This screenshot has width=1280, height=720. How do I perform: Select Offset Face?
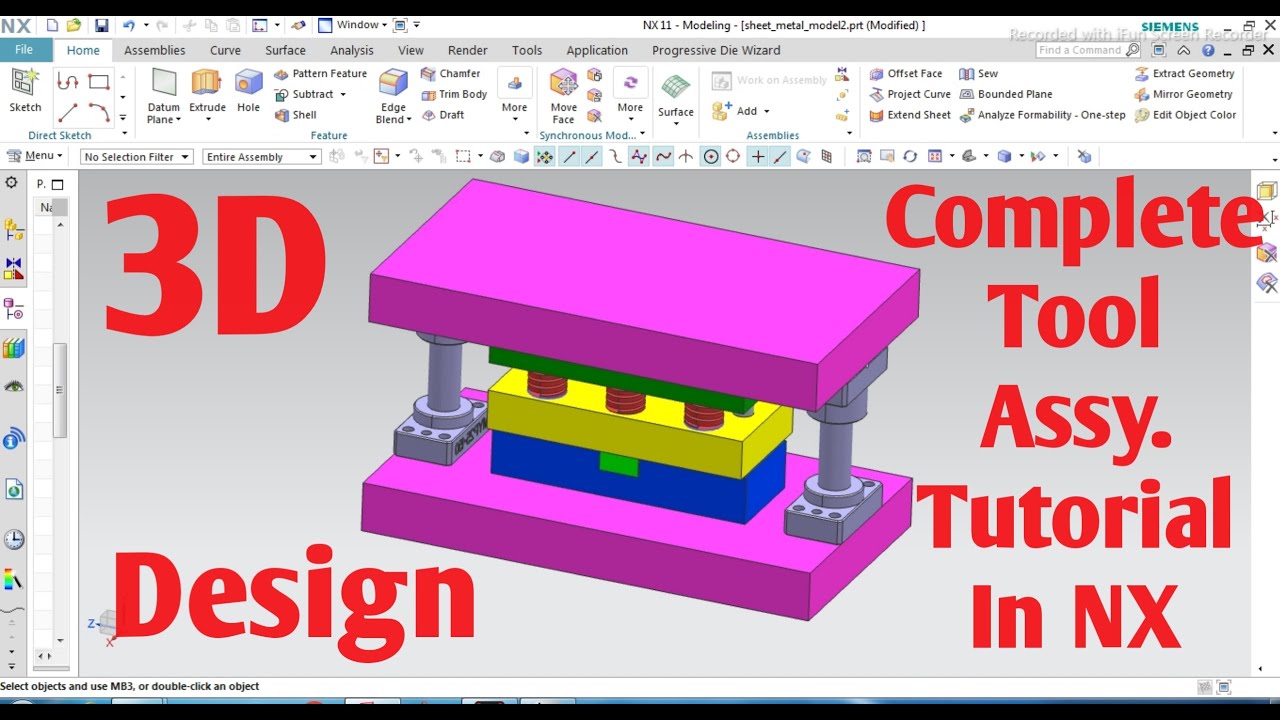905,73
